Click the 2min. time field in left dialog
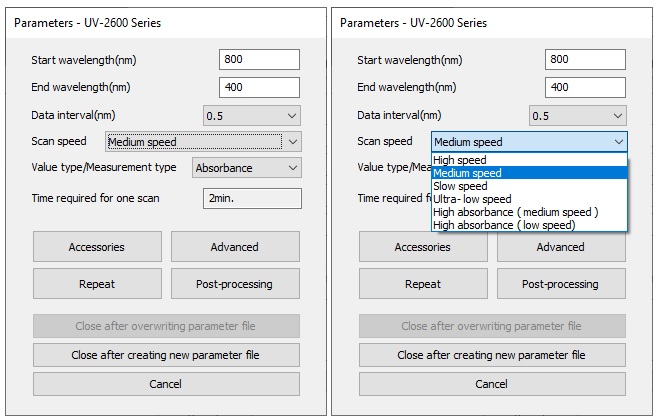This screenshot has width=657, height=420. (x=252, y=198)
